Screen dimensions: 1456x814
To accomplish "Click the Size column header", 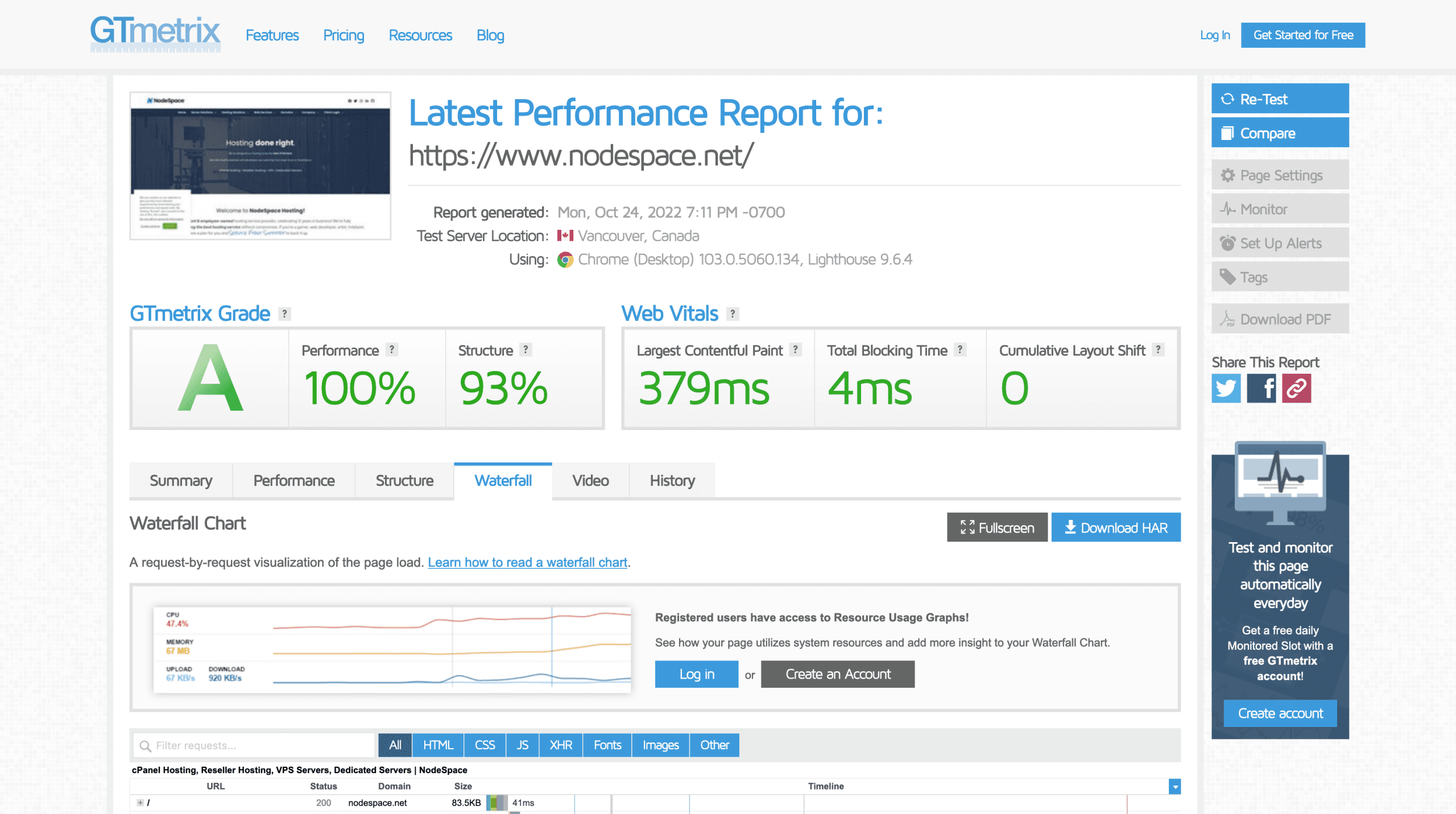I will coord(463,787).
